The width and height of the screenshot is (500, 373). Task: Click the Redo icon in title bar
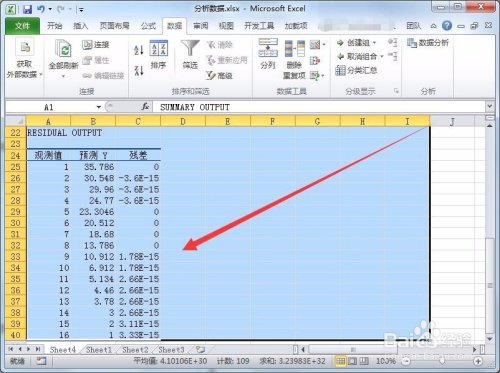61,9
